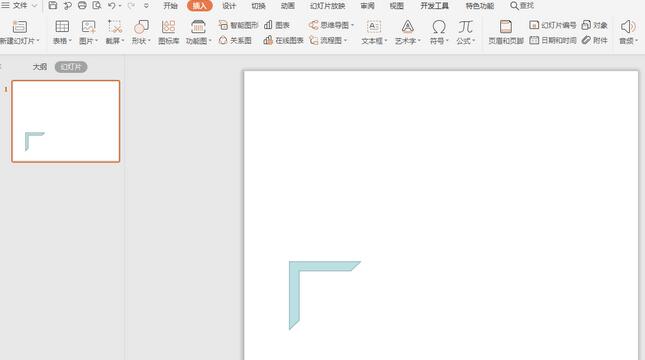Insert a Chart (图表)
The height and width of the screenshot is (360, 645).
[277, 25]
